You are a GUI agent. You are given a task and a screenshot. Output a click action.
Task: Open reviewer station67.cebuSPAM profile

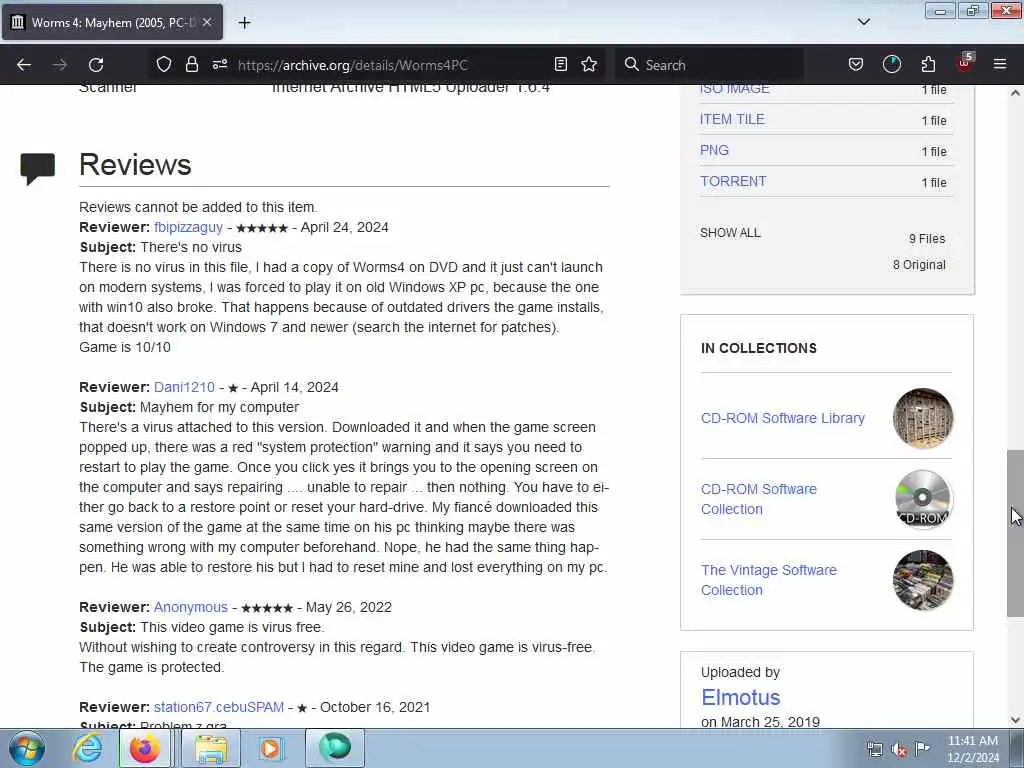pos(219,707)
